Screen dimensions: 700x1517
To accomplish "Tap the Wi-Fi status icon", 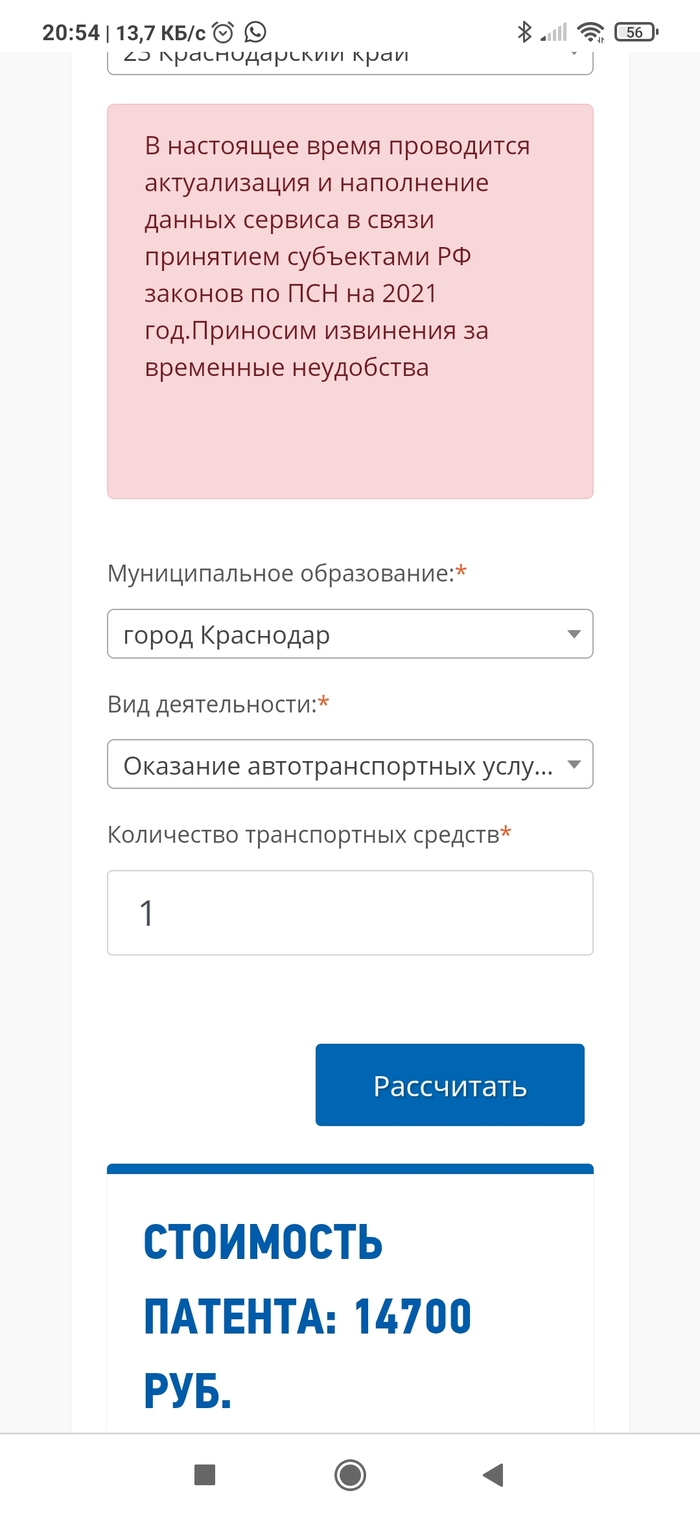I will click(591, 32).
